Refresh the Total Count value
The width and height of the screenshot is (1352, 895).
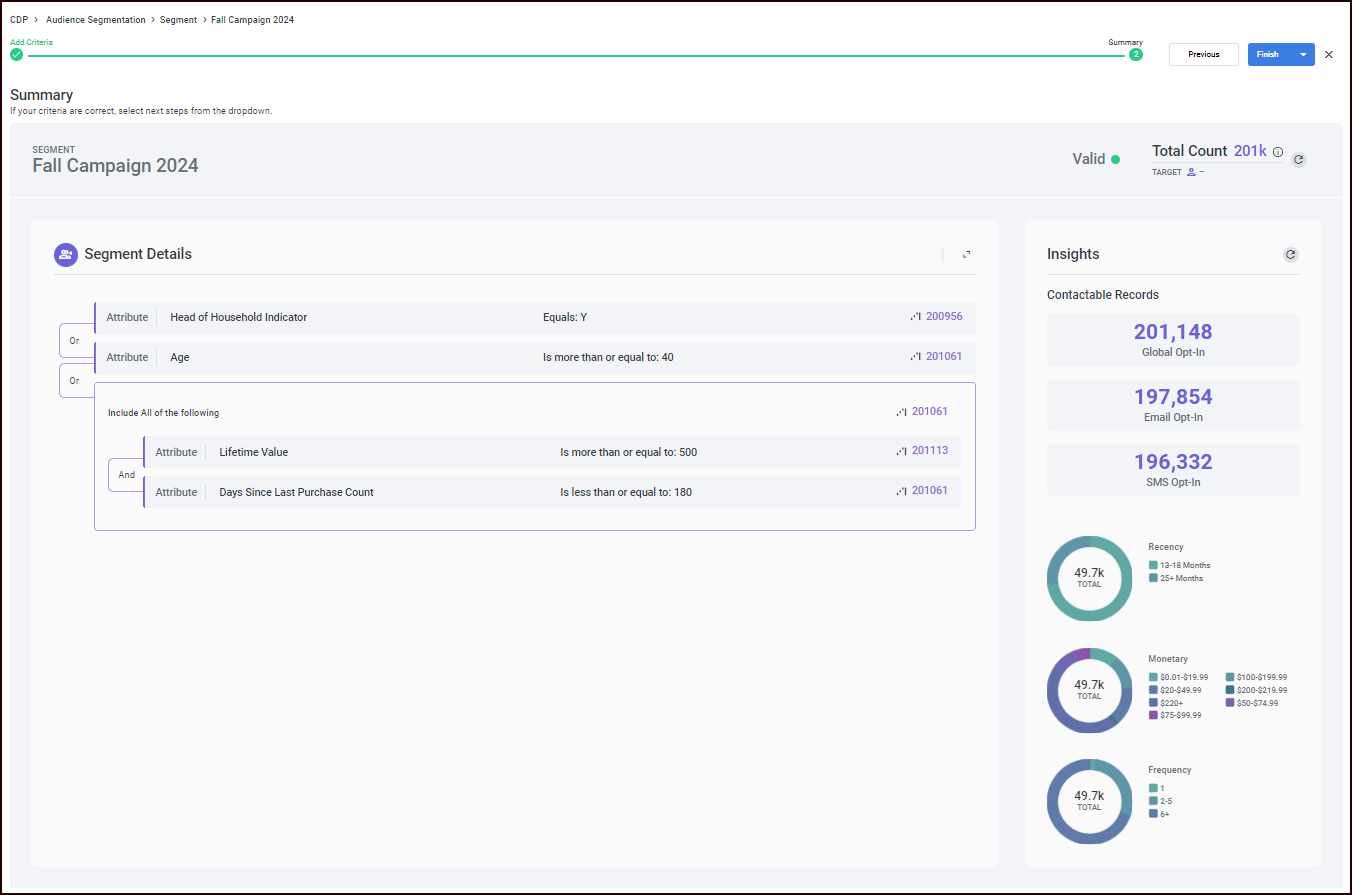[1298, 159]
